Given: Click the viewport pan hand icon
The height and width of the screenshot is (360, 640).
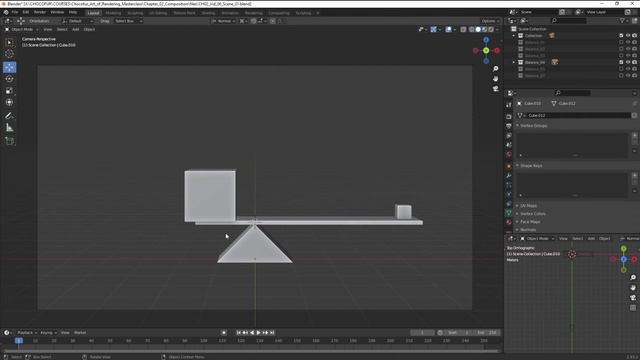Looking at the screenshot, I should click(x=496, y=78).
